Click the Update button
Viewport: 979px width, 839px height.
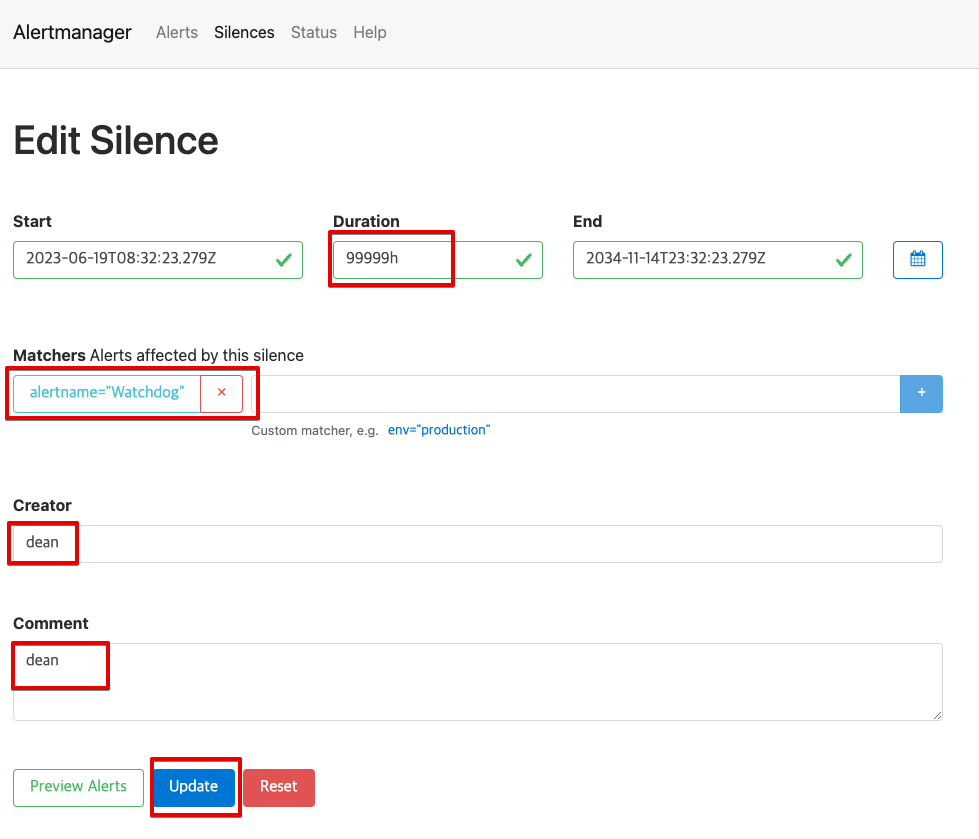point(194,787)
